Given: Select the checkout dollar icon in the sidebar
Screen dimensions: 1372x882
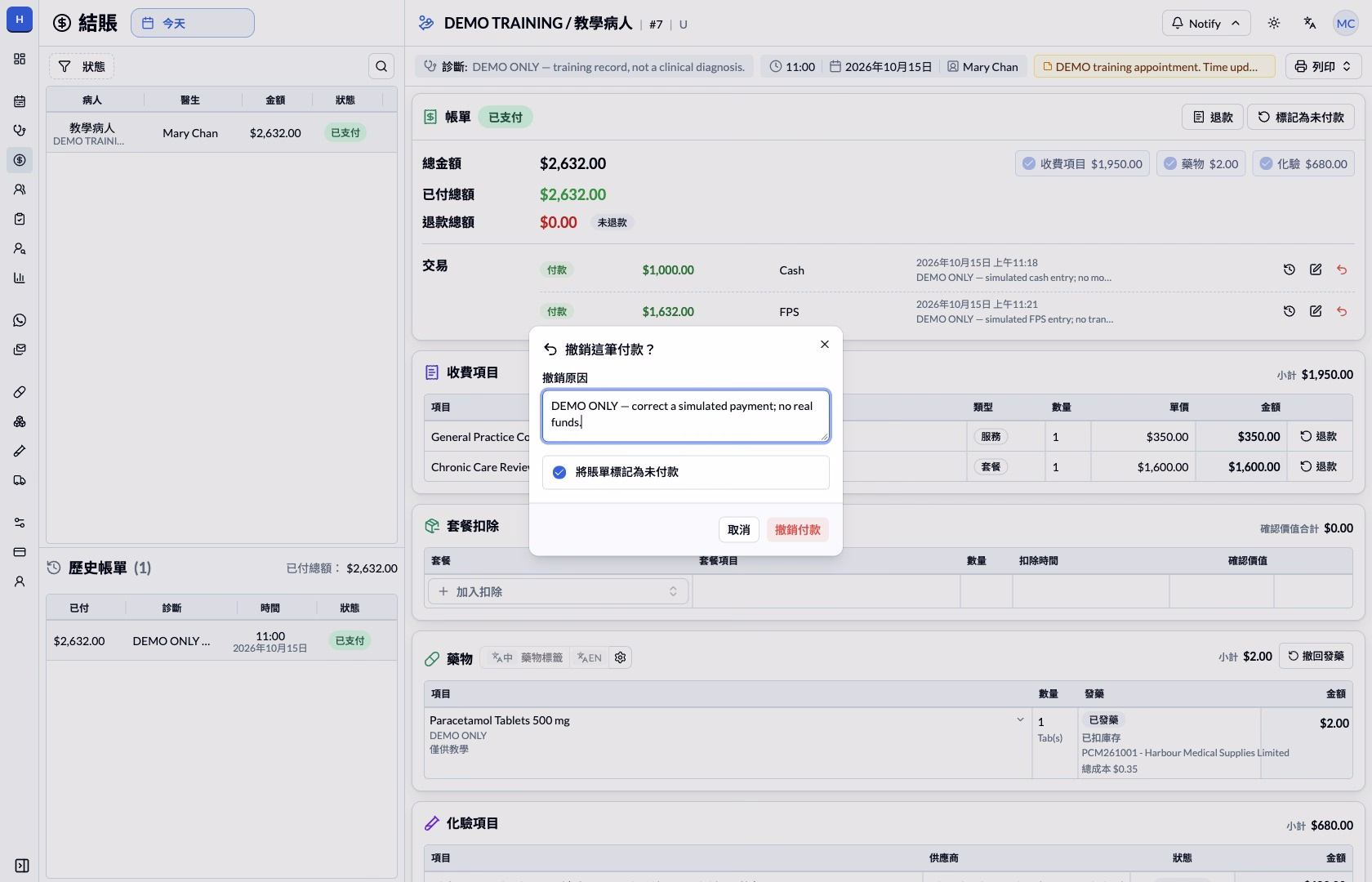Looking at the screenshot, I should [x=20, y=160].
